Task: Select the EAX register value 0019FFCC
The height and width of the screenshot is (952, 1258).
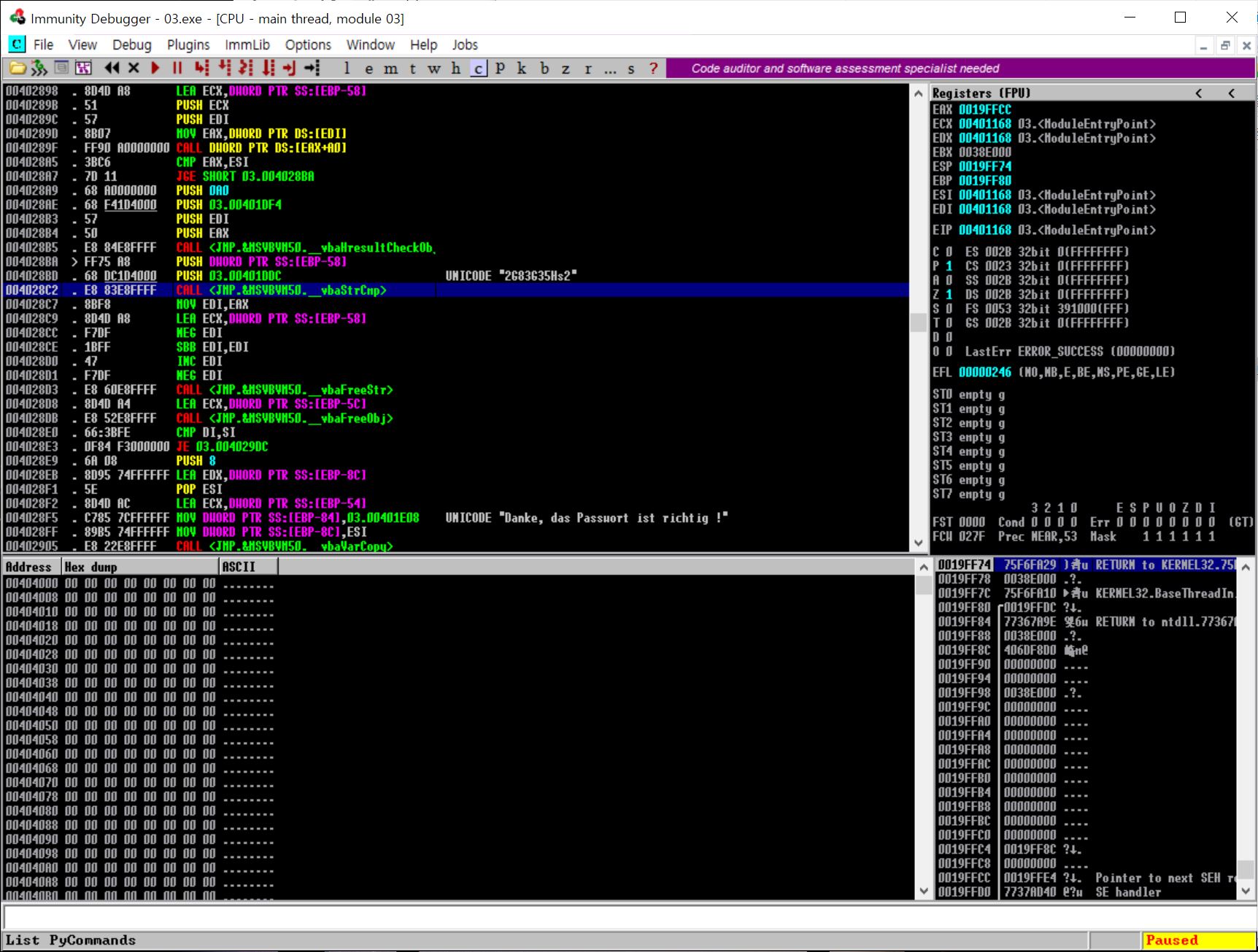Action: [985, 109]
